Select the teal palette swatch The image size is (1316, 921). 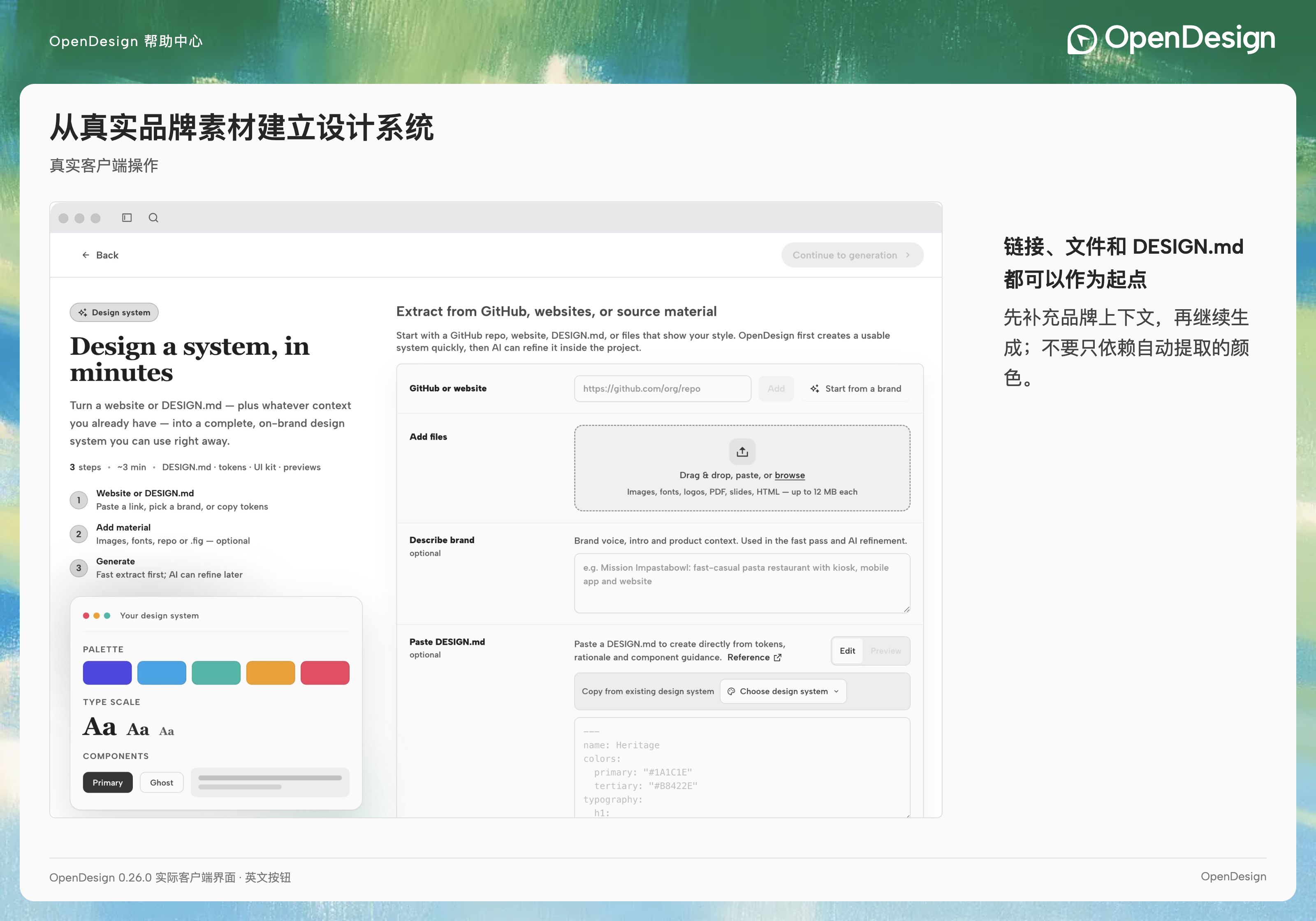(216, 673)
